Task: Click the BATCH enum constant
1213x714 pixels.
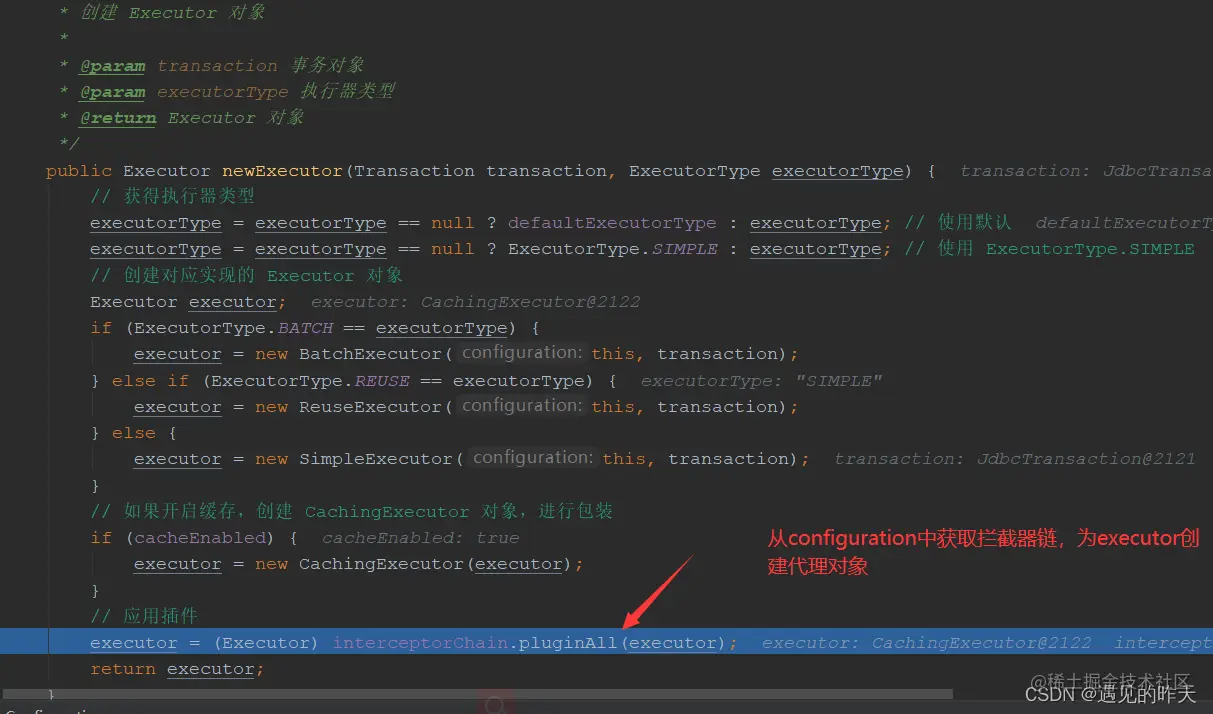Action: (305, 328)
